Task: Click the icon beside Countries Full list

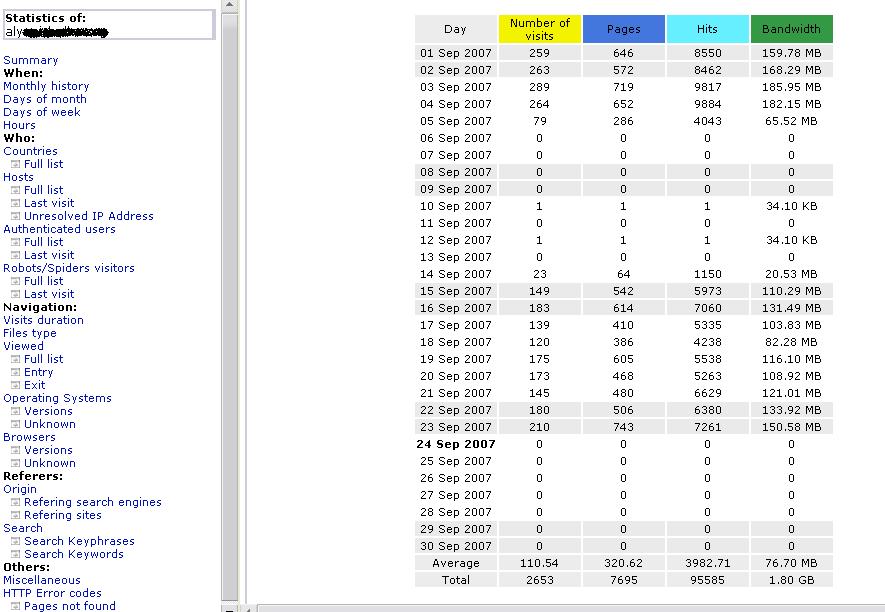Action: point(16,164)
